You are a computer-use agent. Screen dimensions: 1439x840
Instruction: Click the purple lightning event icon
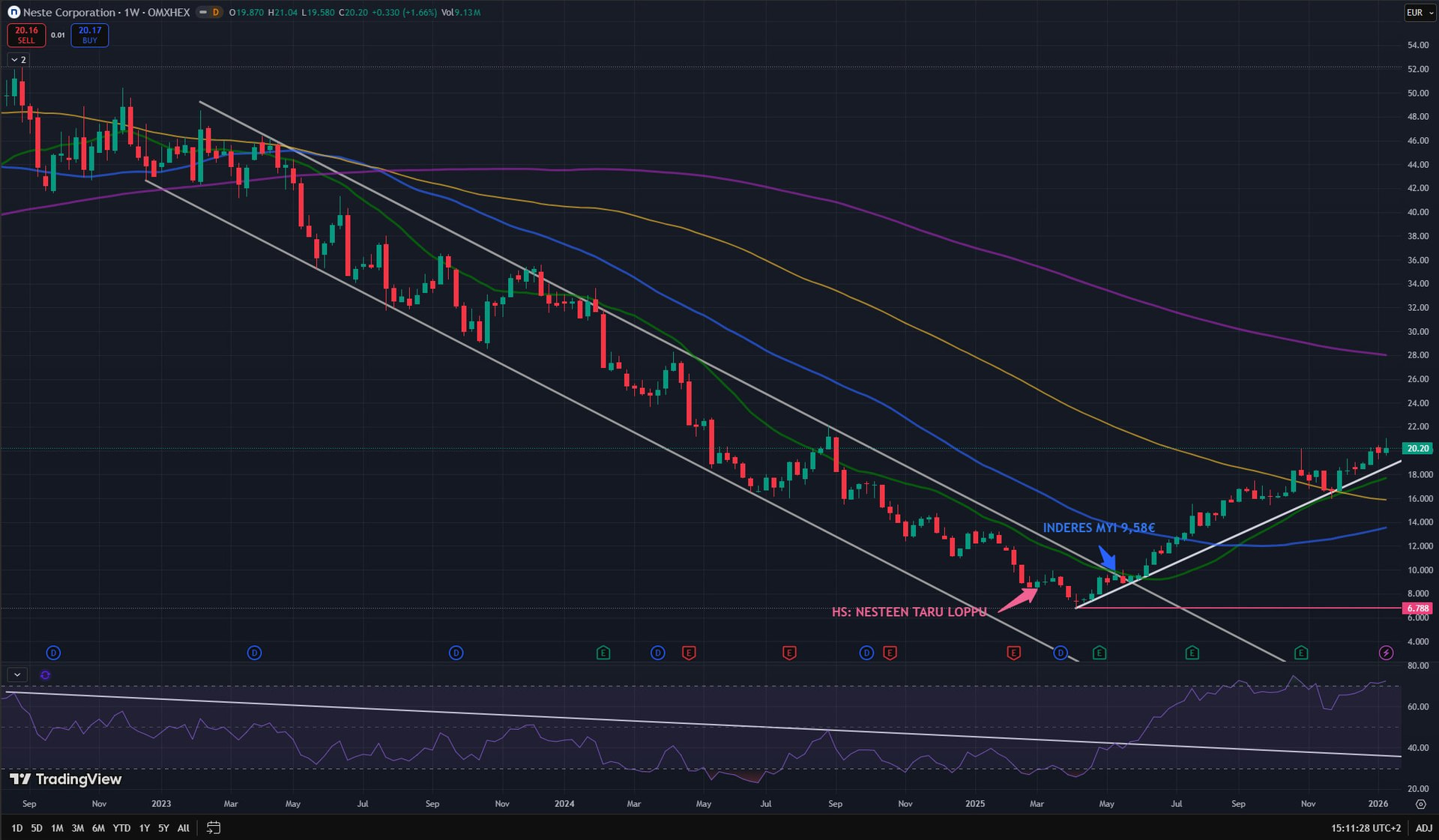pyautogui.click(x=1386, y=653)
